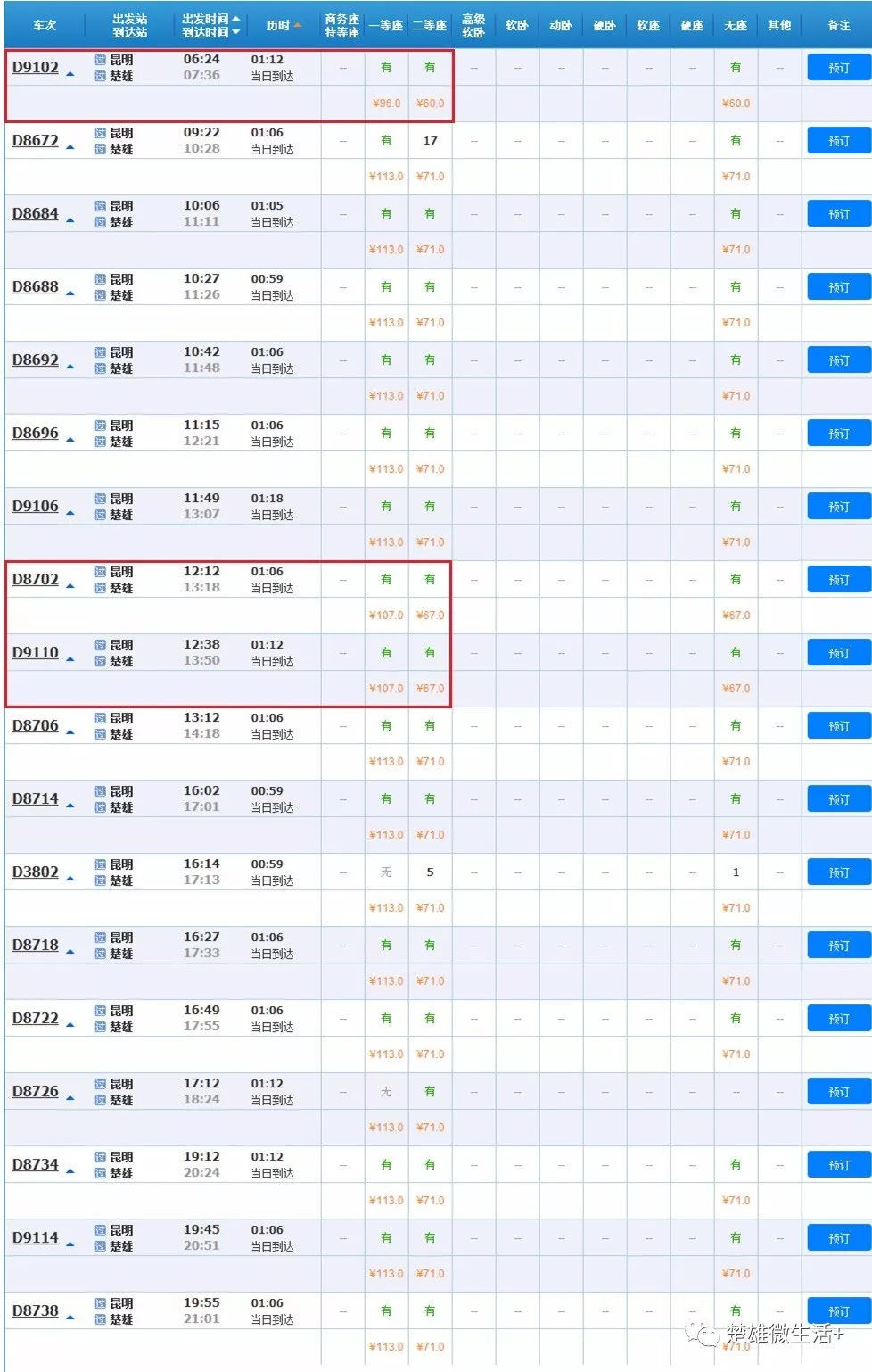
Task: Click the 二等座 column header
Action: pyautogui.click(x=430, y=26)
